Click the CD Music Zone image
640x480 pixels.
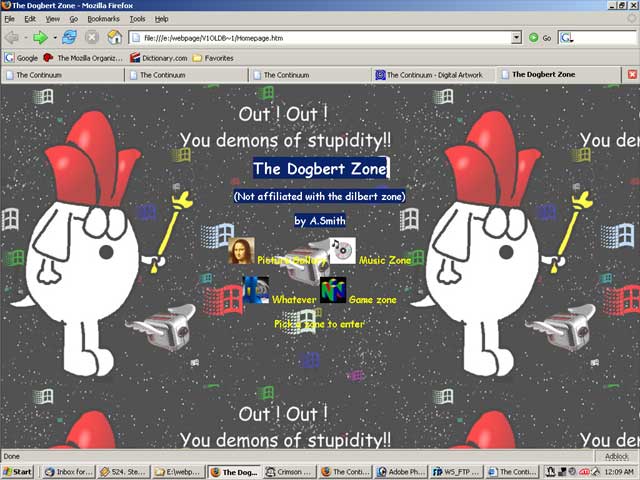[x=341, y=250]
